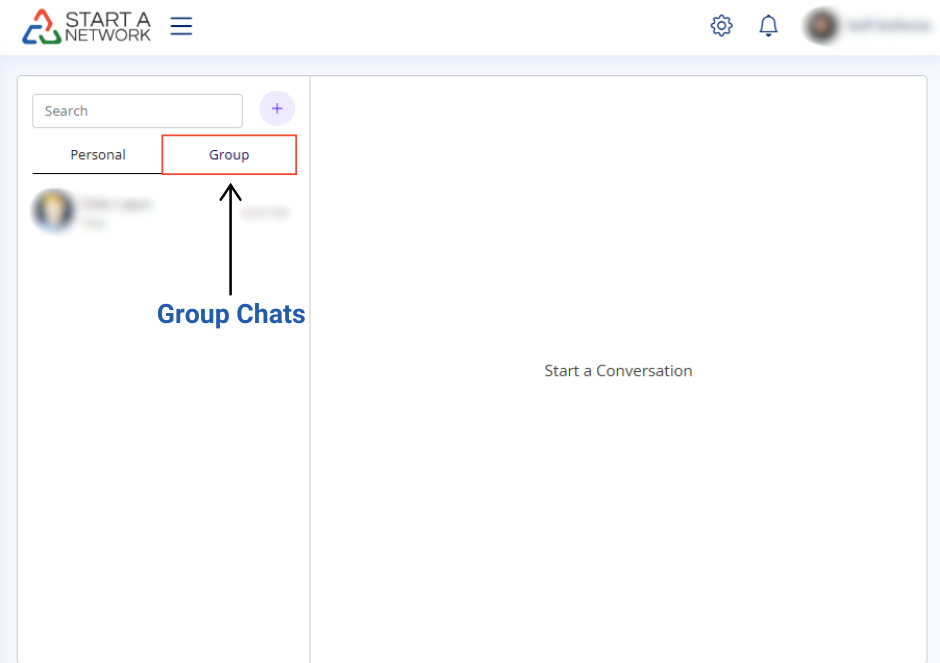Image resolution: width=940 pixels, height=663 pixels.
Task: Click the "Group Chats" blue annotation label
Action: coord(231,314)
